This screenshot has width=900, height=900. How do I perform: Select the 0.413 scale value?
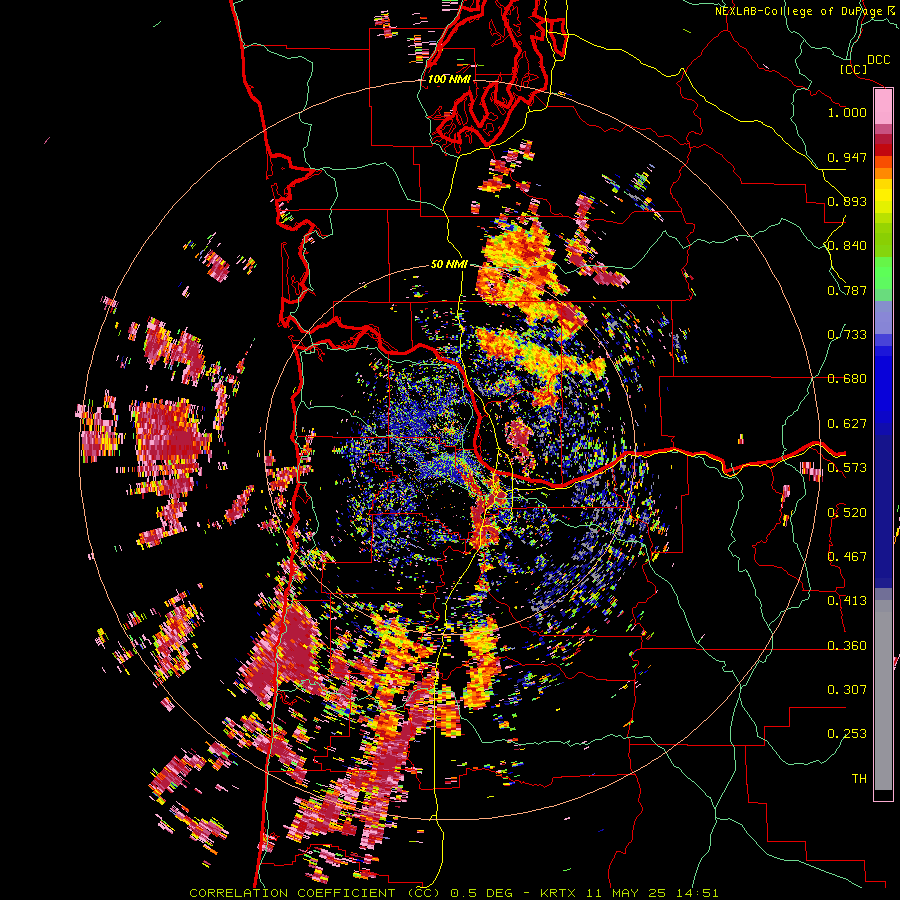tap(847, 601)
